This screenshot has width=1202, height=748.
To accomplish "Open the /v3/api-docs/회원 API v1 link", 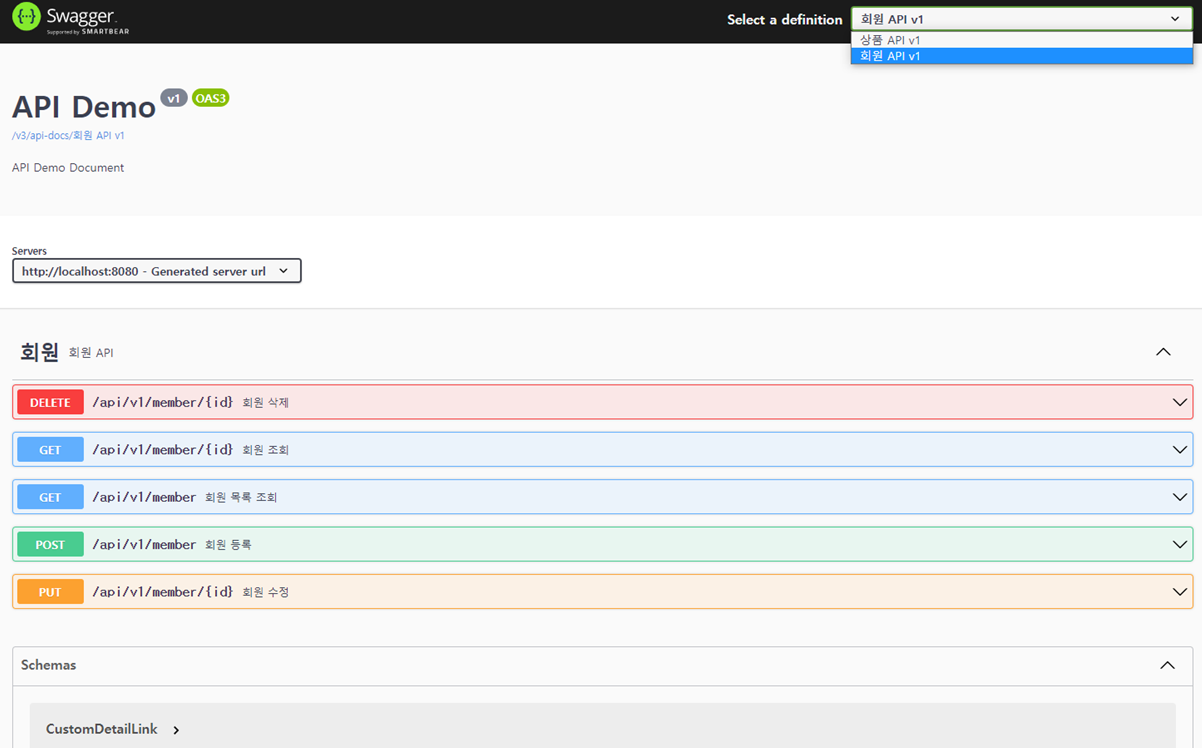I will click(x=68, y=135).
